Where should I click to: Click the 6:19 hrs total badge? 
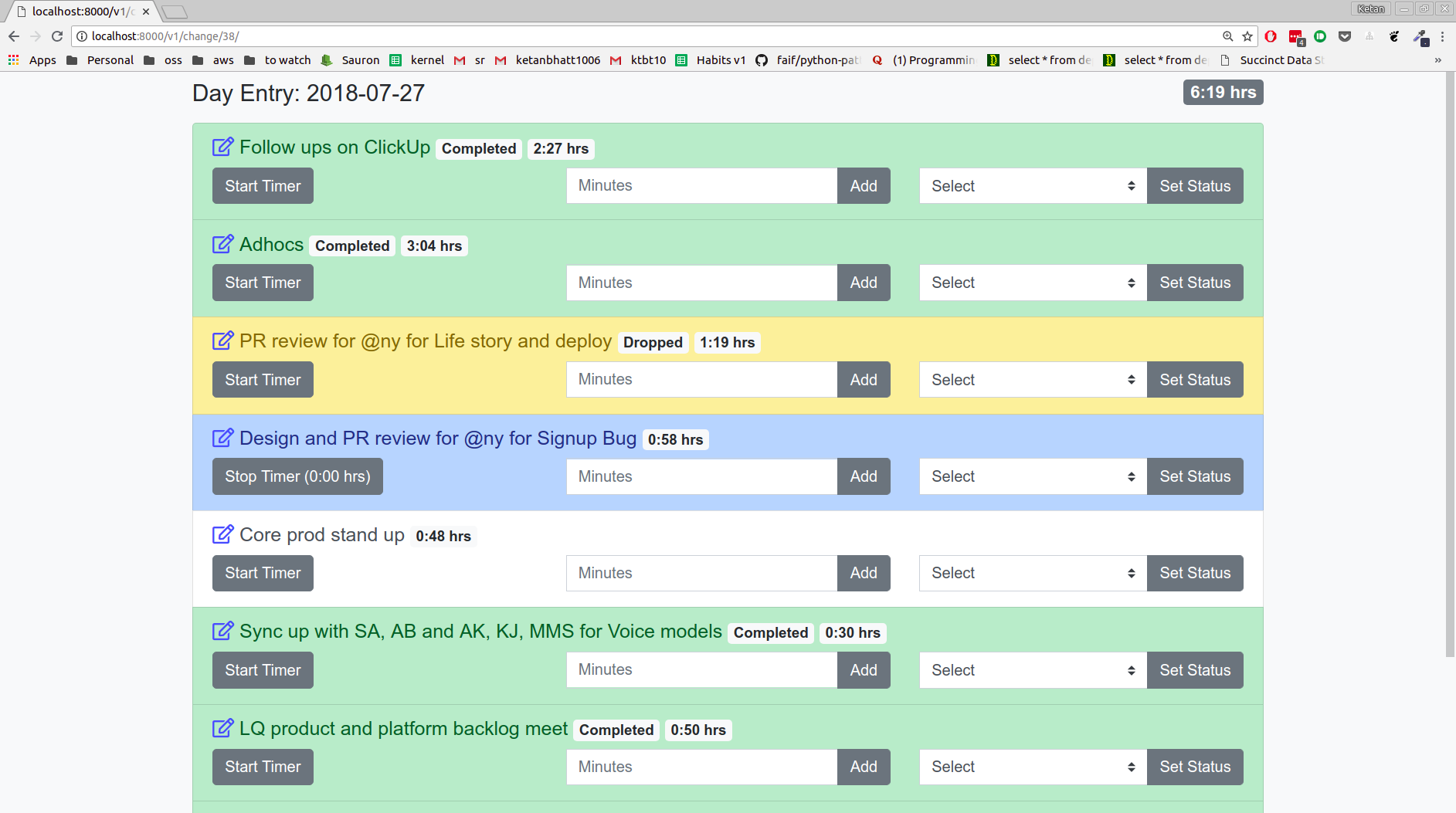coord(1223,93)
